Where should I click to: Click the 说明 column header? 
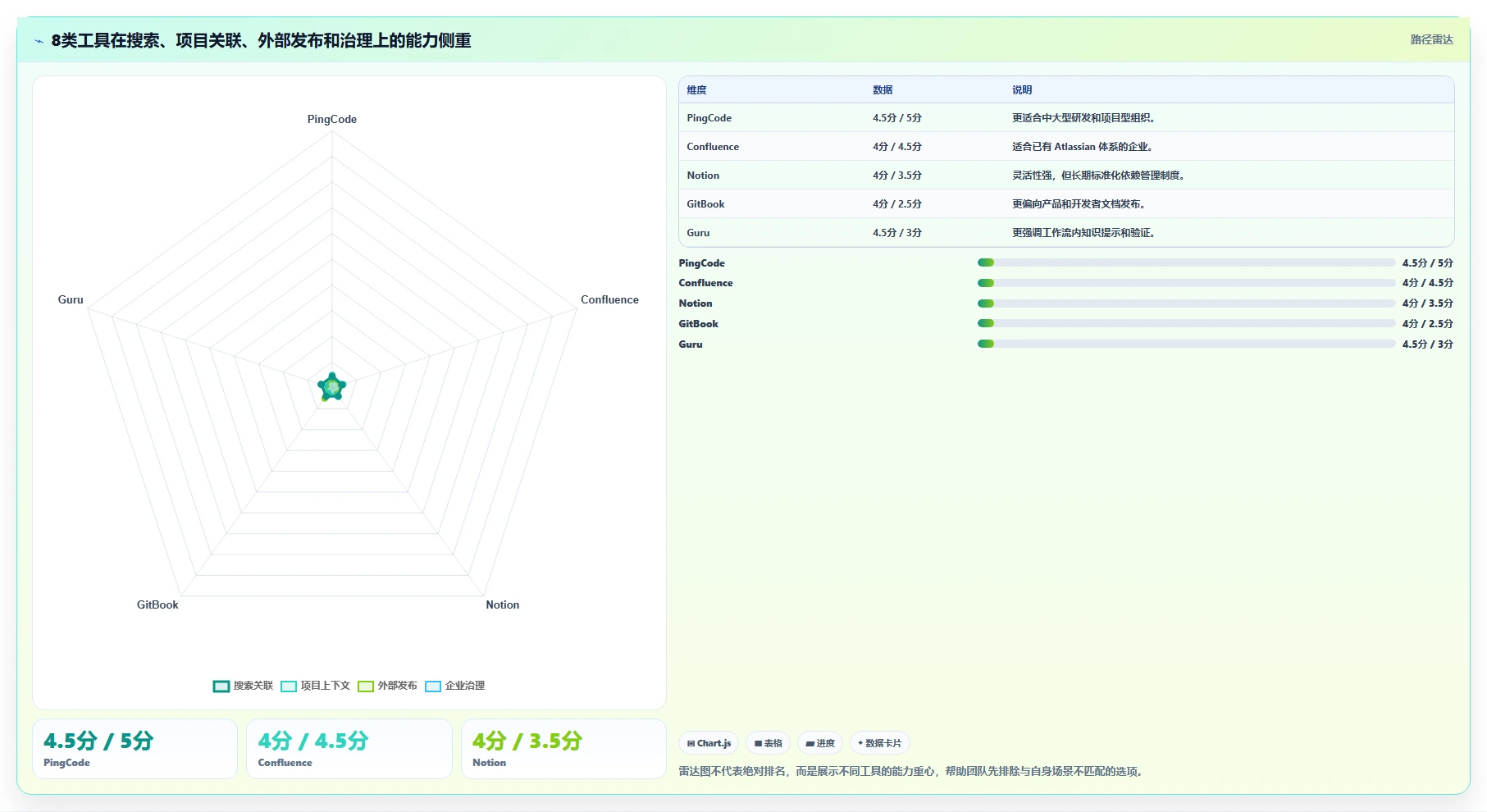pos(1022,90)
